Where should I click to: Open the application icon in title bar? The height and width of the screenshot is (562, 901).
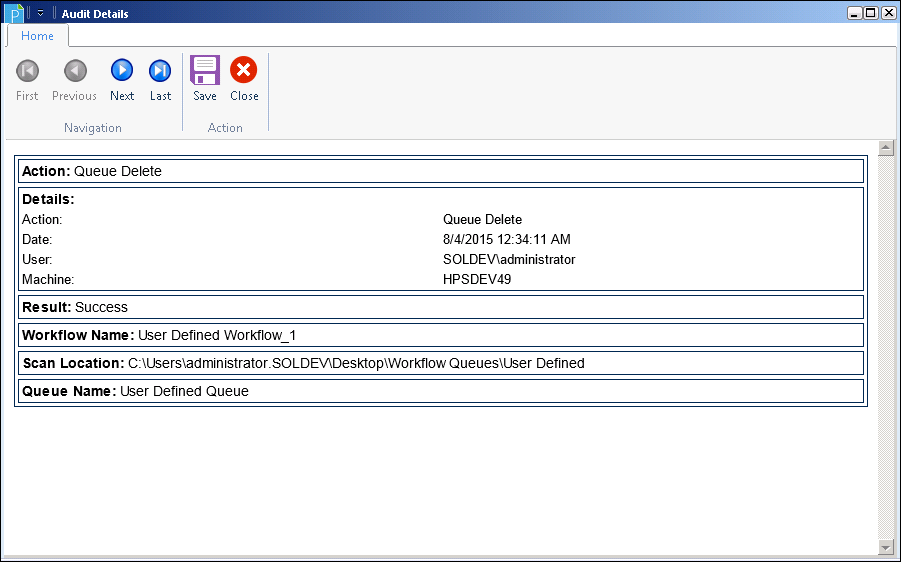pos(13,13)
